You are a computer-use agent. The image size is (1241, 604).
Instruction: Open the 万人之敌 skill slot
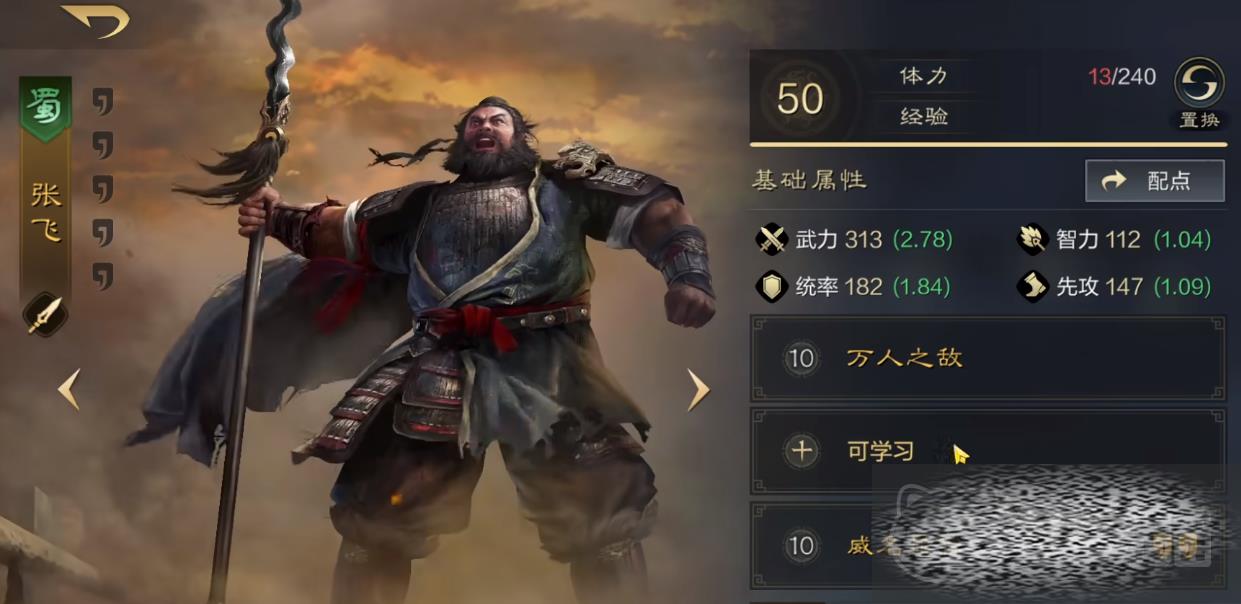[x=988, y=358]
